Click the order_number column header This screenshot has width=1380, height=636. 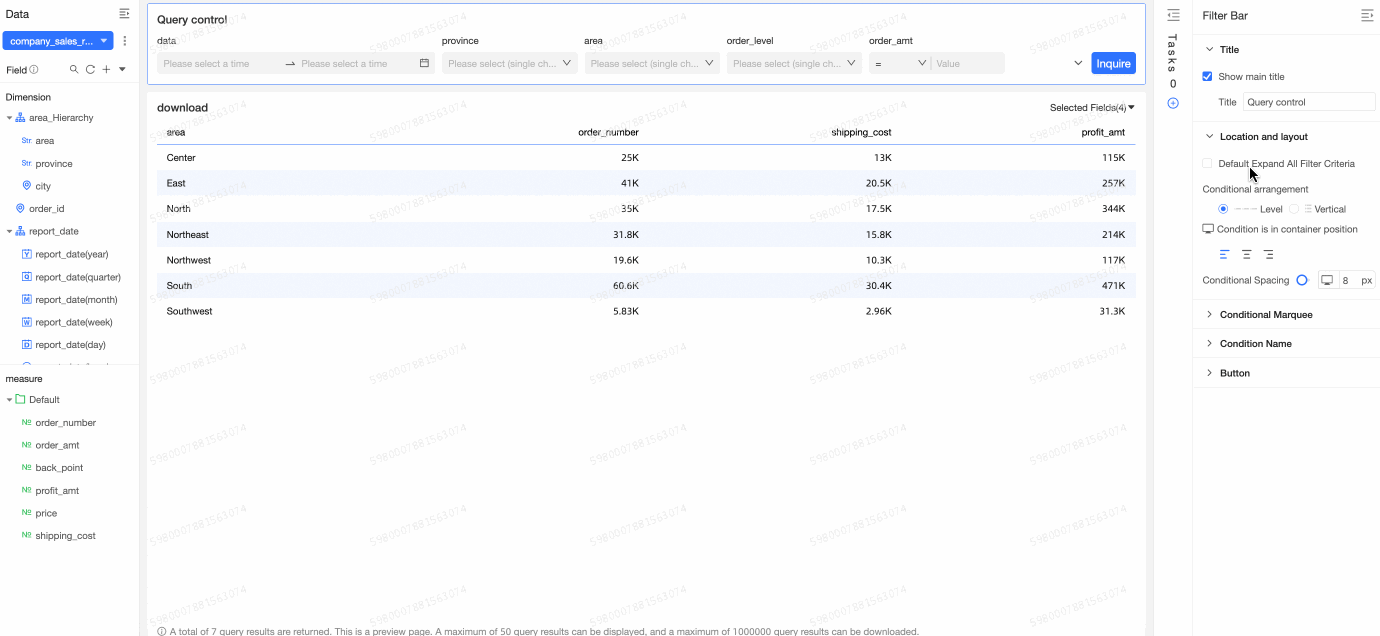(608, 132)
